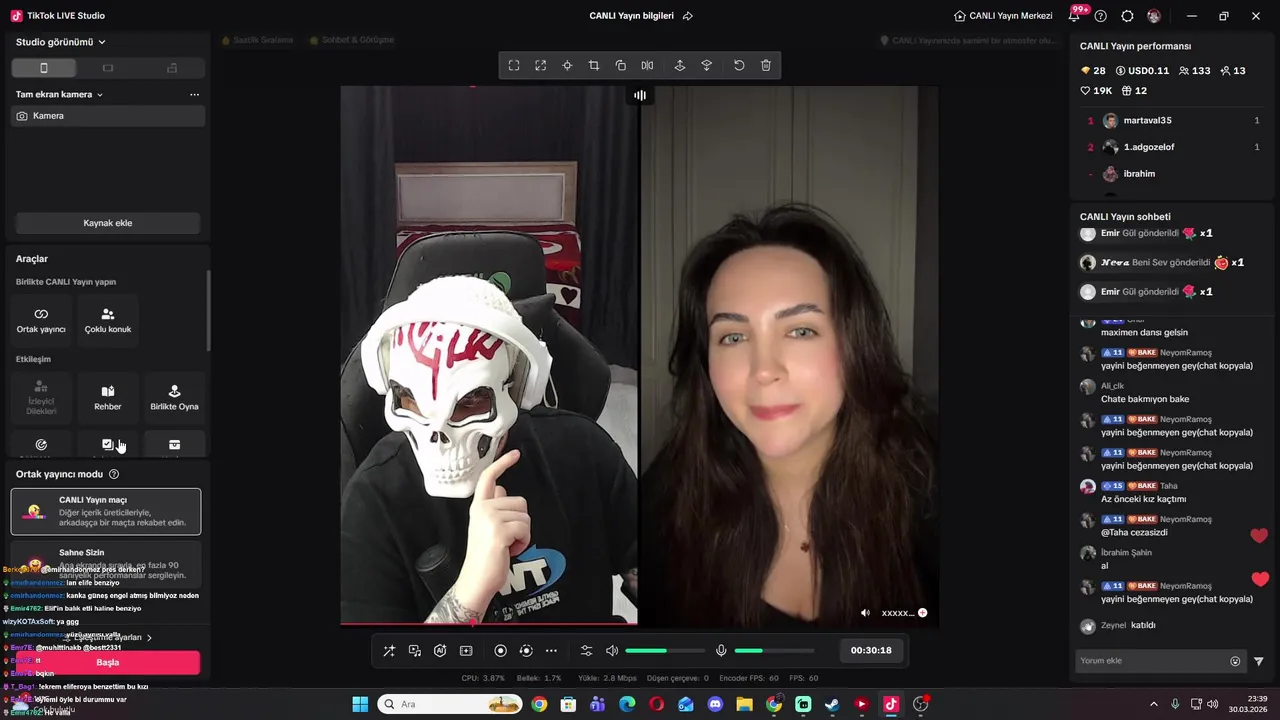The height and width of the screenshot is (720, 1280).
Task: Move layer up with the layer-up icon
Action: [680, 65]
